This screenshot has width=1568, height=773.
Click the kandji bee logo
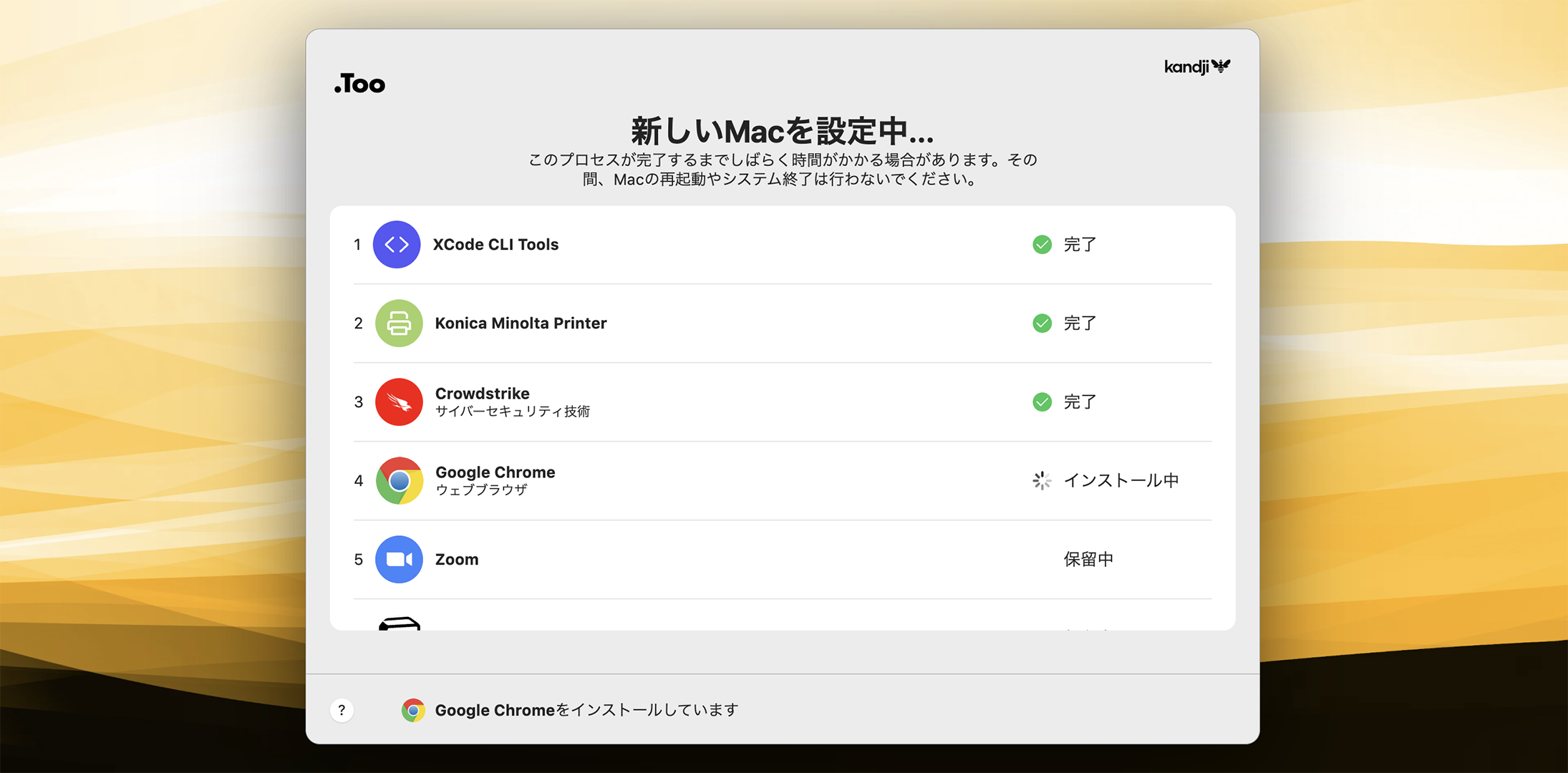point(1196,66)
